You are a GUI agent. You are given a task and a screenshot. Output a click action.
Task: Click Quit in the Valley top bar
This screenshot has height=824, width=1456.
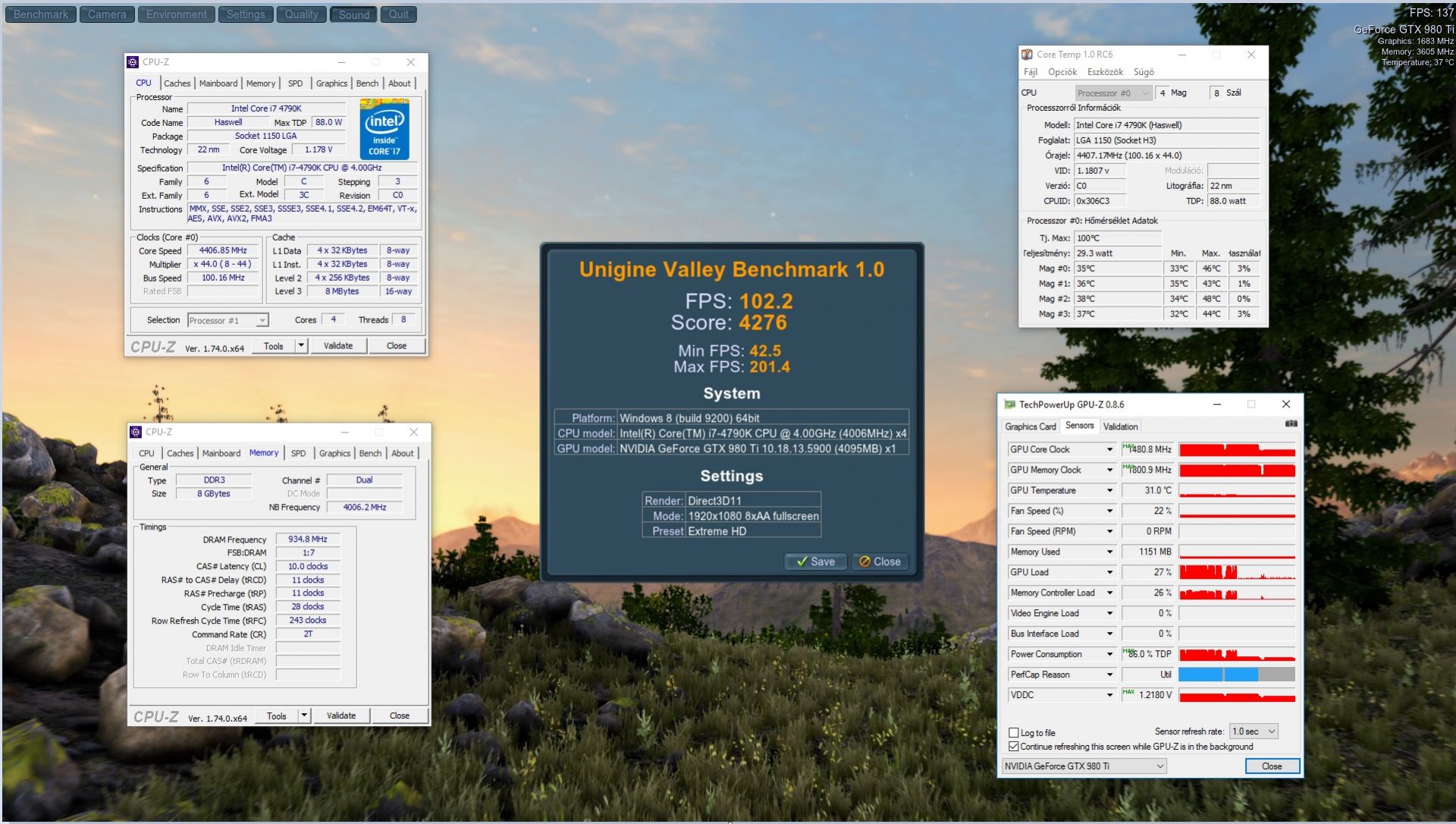point(399,14)
